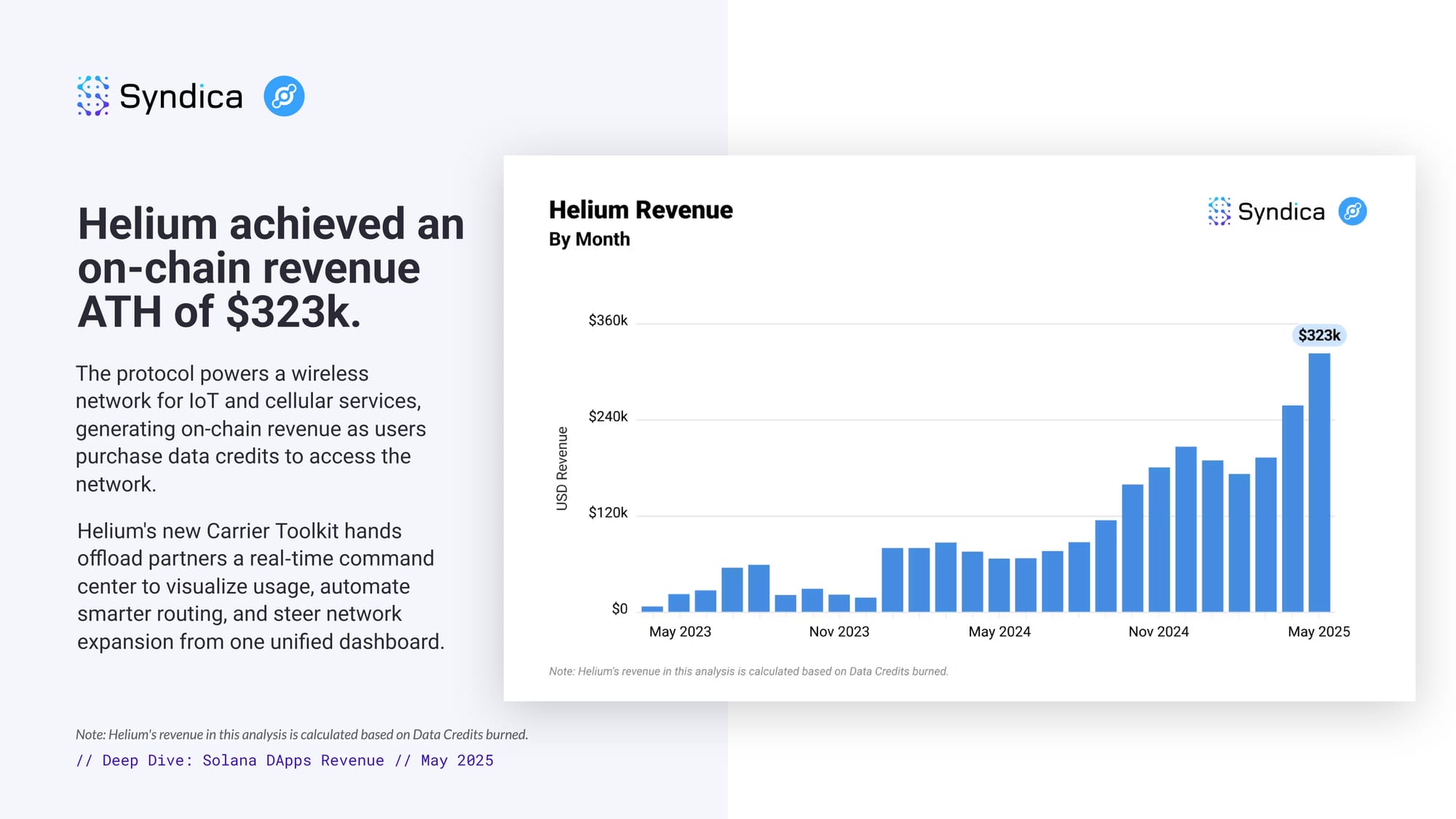1456x819 pixels.
Task: Click the 'By Month' chart subtitle
Action: [589, 240]
